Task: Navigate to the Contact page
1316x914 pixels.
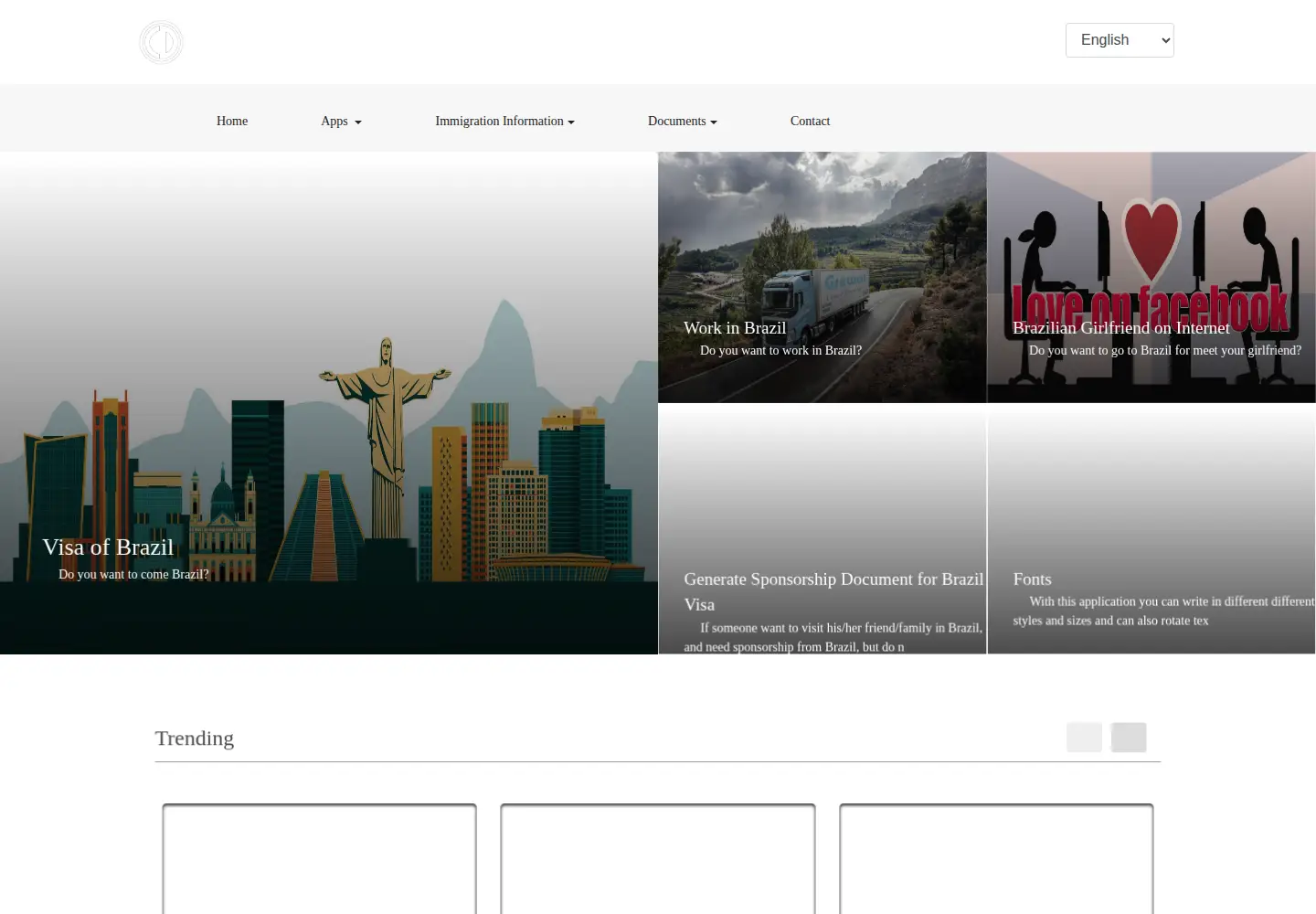Action: pos(810,121)
